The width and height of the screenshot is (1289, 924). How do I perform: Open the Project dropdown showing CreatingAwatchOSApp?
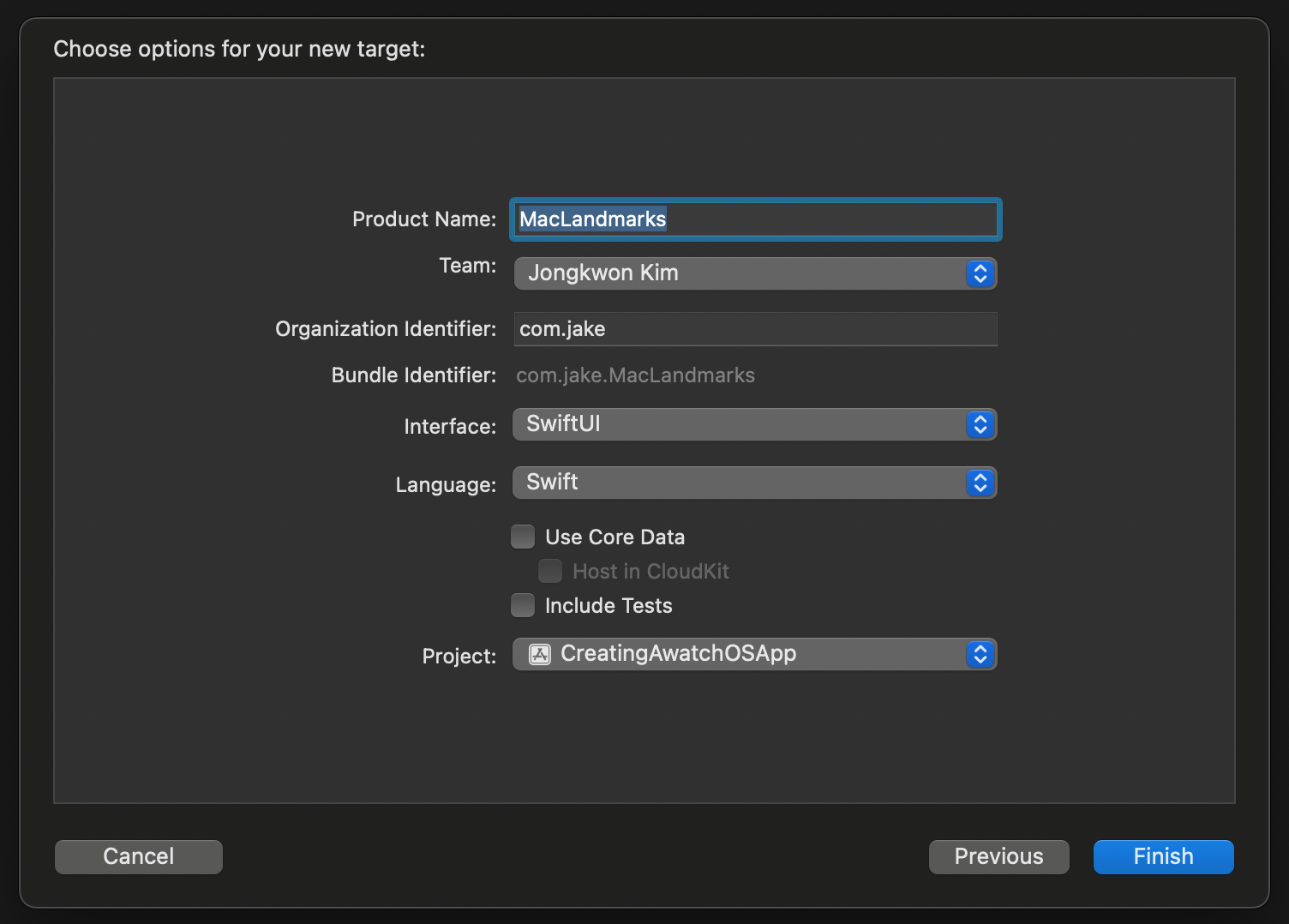[x=755, y=654]
